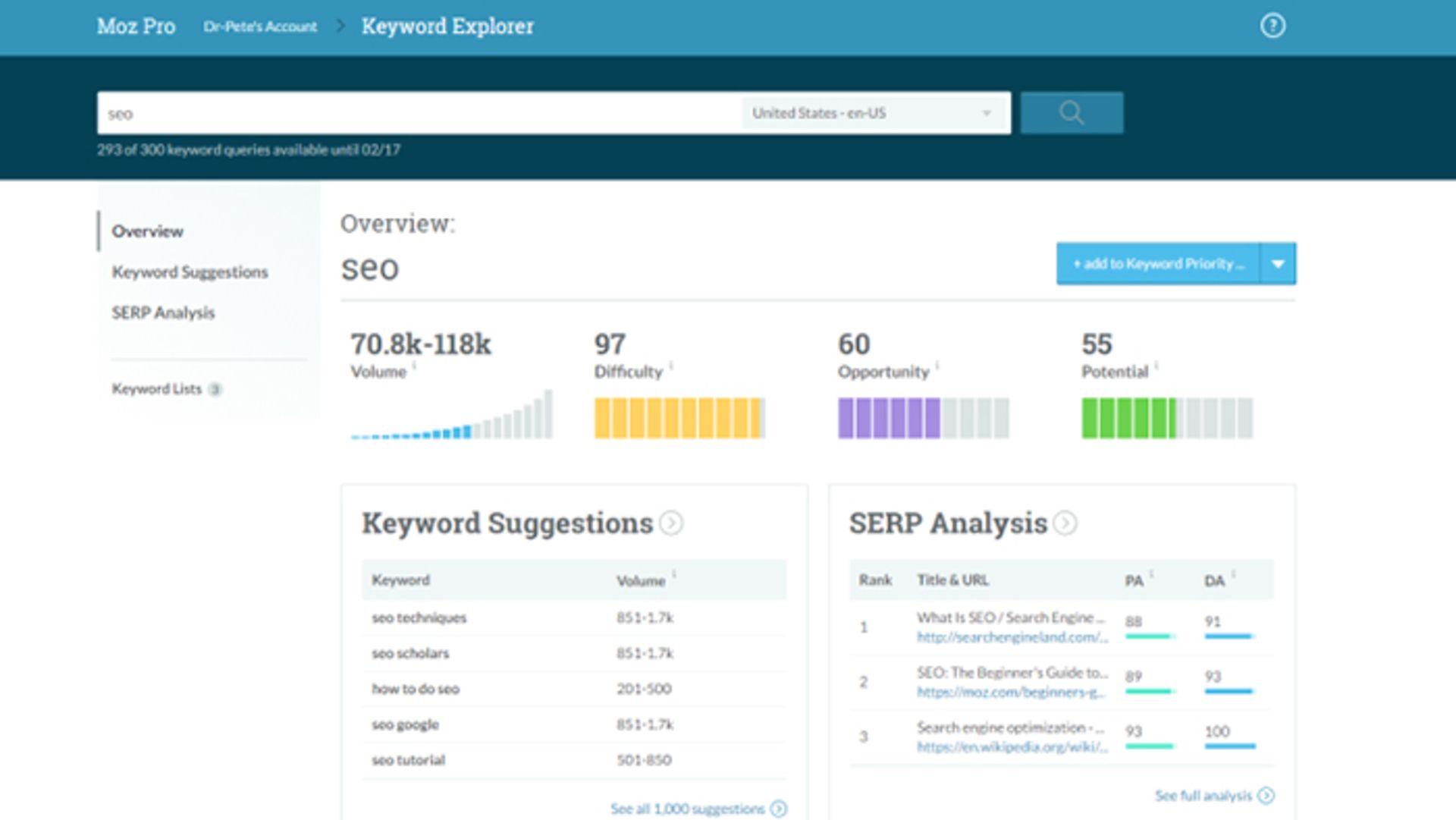
Task: Click Opportunity info icon
Action: click(937, 366)
